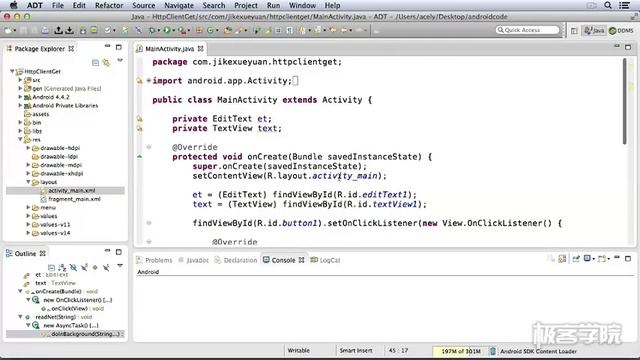
Task: Toggle Hide Local Types in Outline
Action: coord(106,267)
